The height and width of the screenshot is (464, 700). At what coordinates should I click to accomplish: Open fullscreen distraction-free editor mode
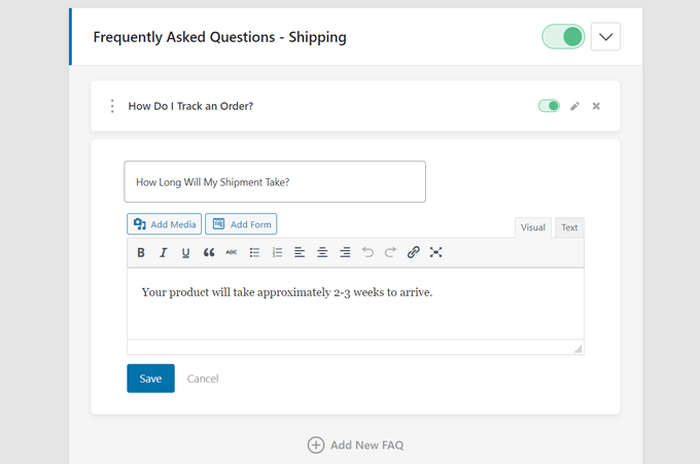(436, 253)
